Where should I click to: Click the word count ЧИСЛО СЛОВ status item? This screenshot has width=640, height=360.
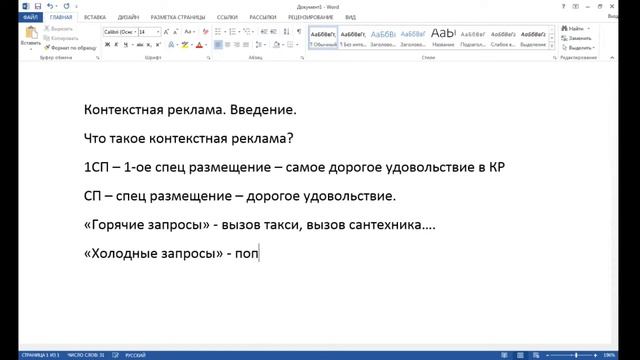pos(86,355)
